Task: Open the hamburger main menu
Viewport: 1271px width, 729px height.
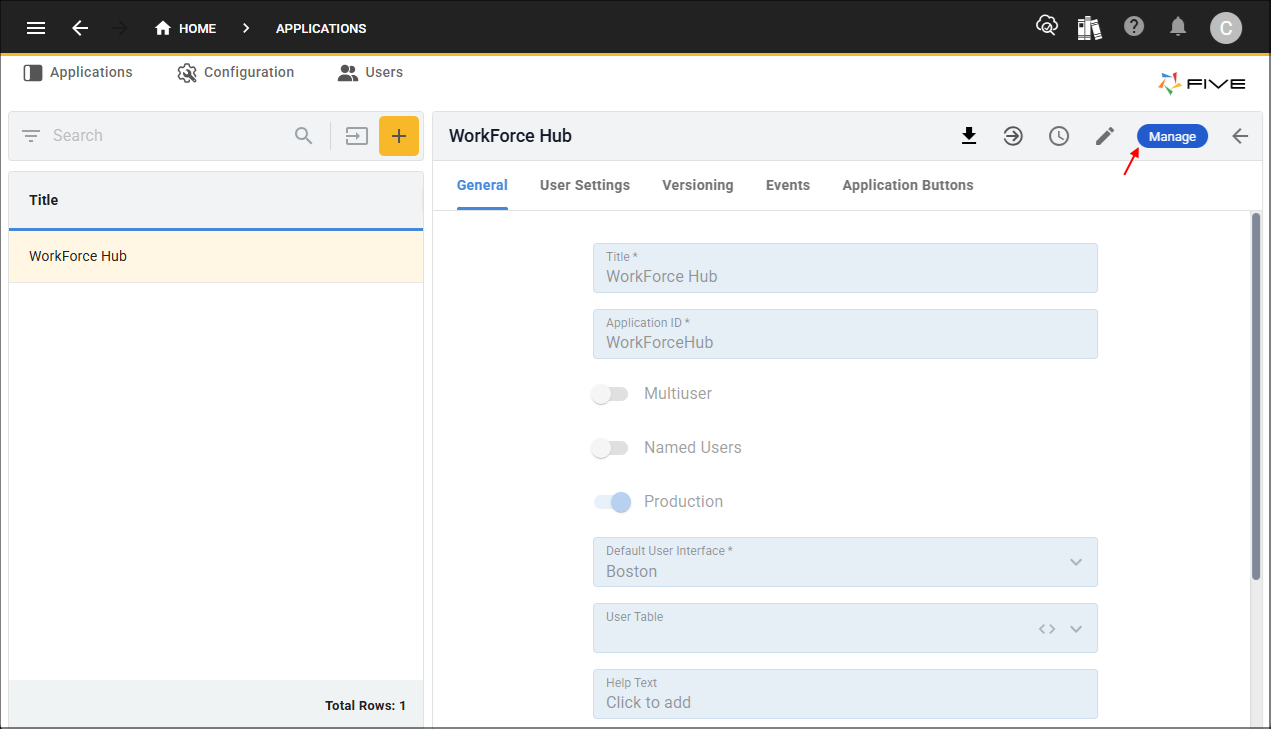Action: [x=36, y=28]
